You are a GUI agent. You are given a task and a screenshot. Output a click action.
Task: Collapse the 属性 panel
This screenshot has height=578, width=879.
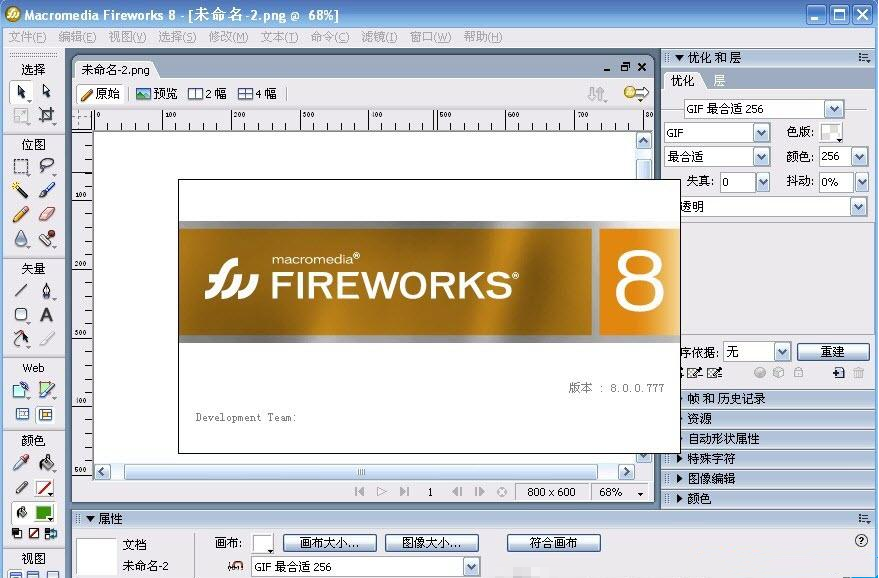click(x=90, y=519)
